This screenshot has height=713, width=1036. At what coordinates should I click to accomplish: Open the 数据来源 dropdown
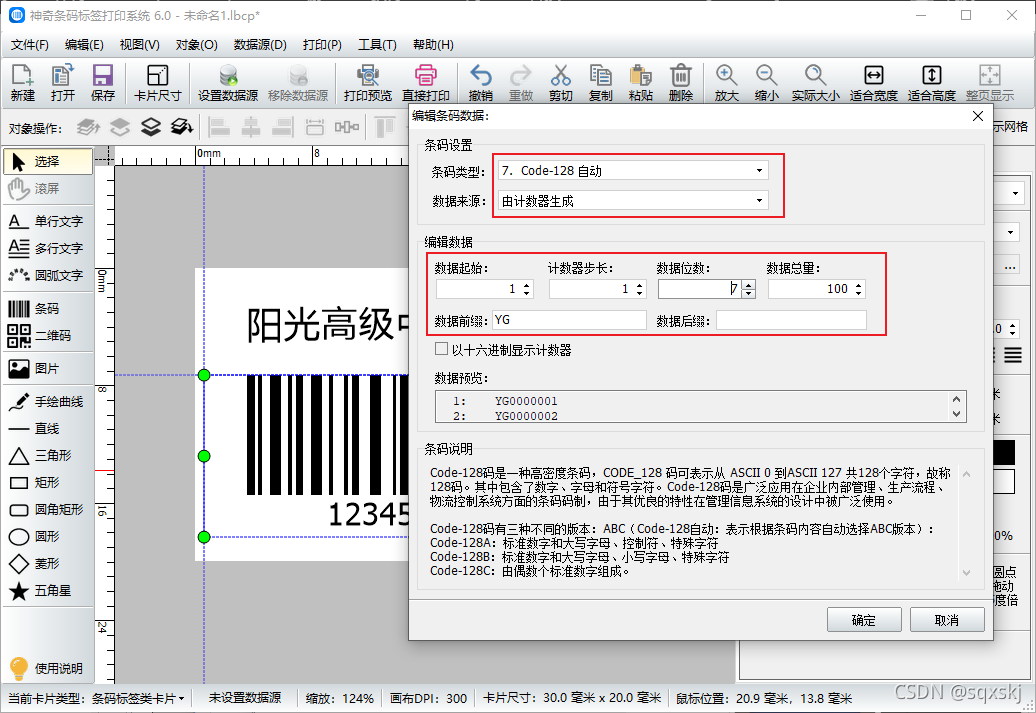(633, 201)
